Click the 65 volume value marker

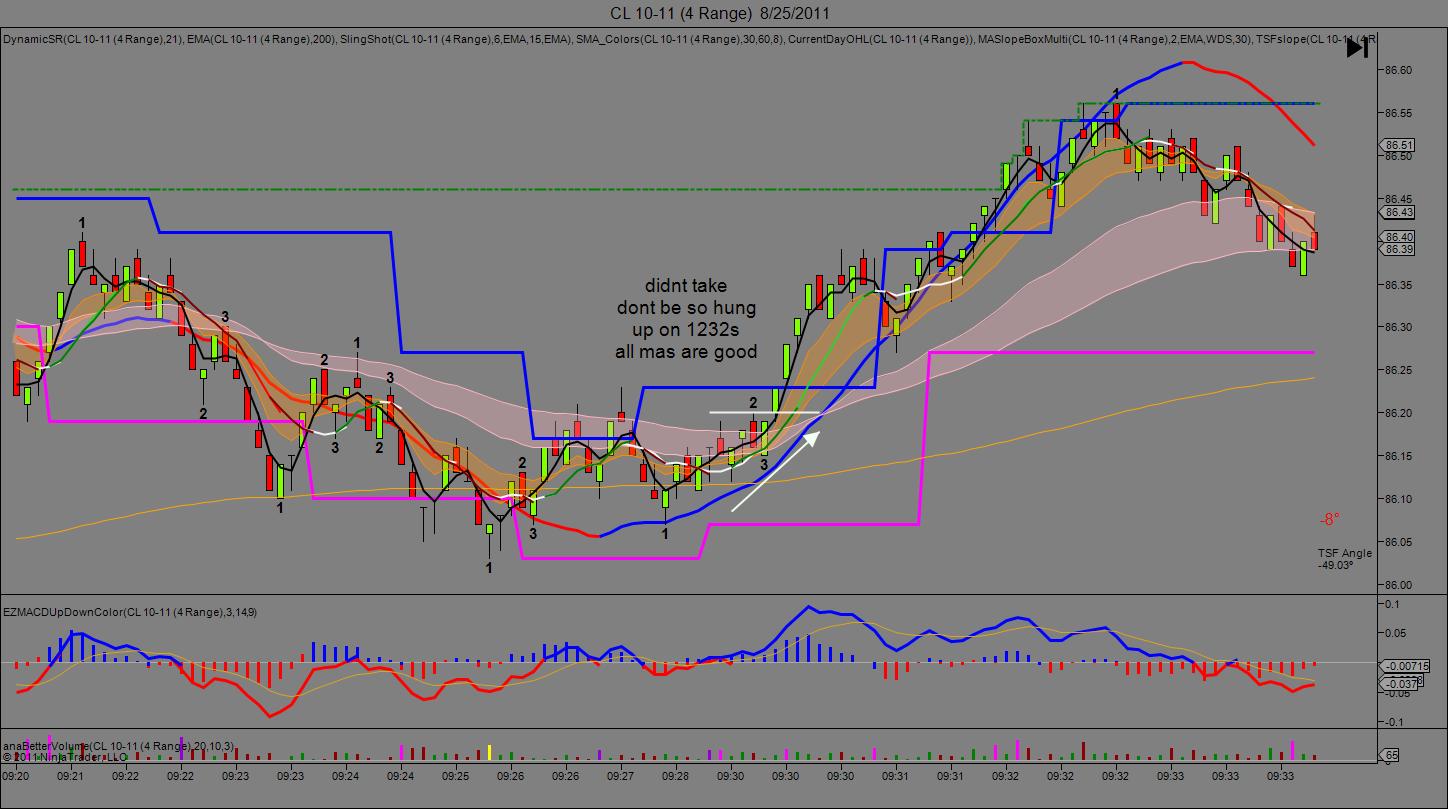pyautogui.click(x=1391, y=756)
